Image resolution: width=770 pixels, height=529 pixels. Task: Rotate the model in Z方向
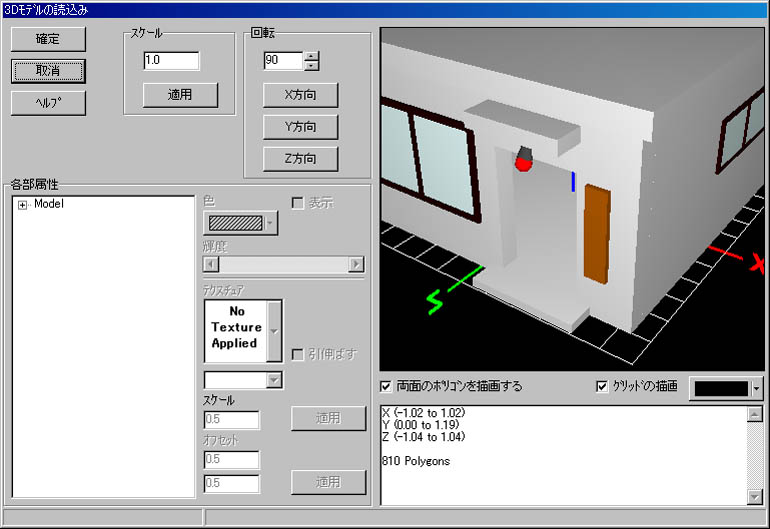(x=301, y=159)
